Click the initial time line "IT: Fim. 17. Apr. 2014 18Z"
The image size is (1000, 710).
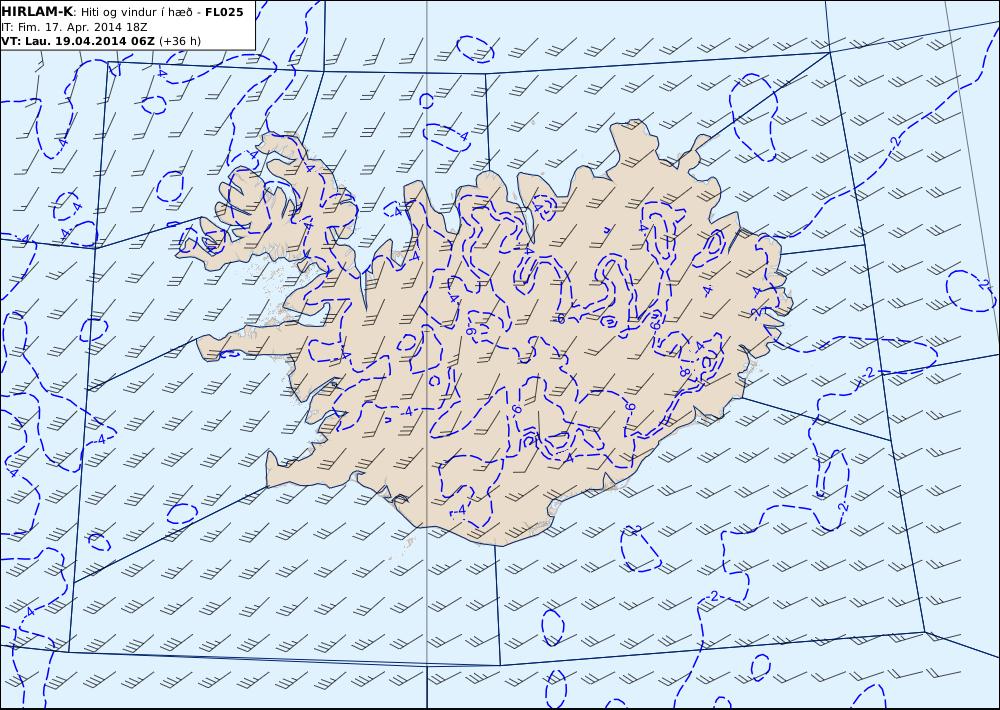(74, 27)
